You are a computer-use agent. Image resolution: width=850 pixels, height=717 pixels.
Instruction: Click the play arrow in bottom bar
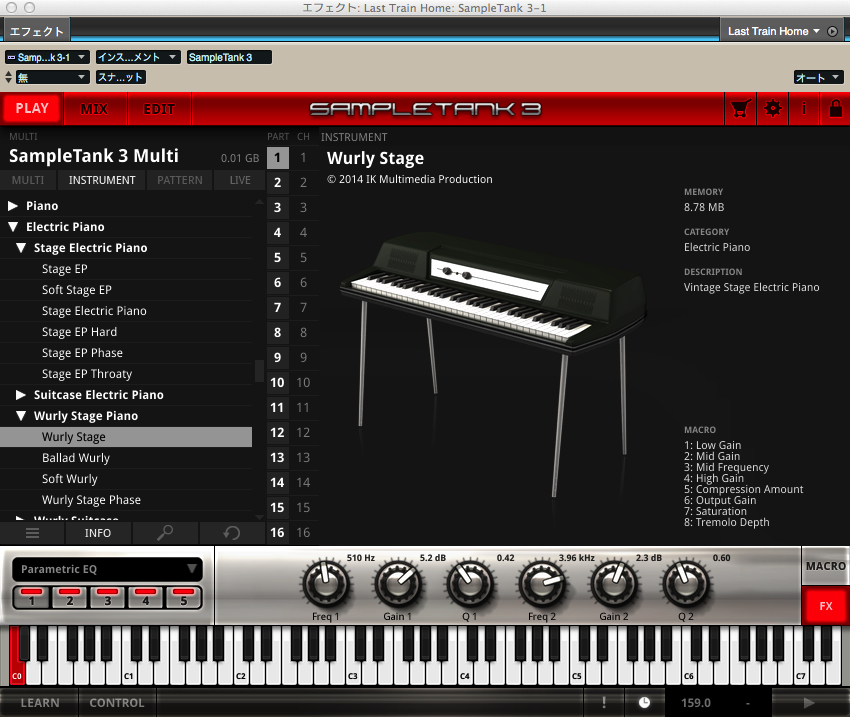coord(809,702)
